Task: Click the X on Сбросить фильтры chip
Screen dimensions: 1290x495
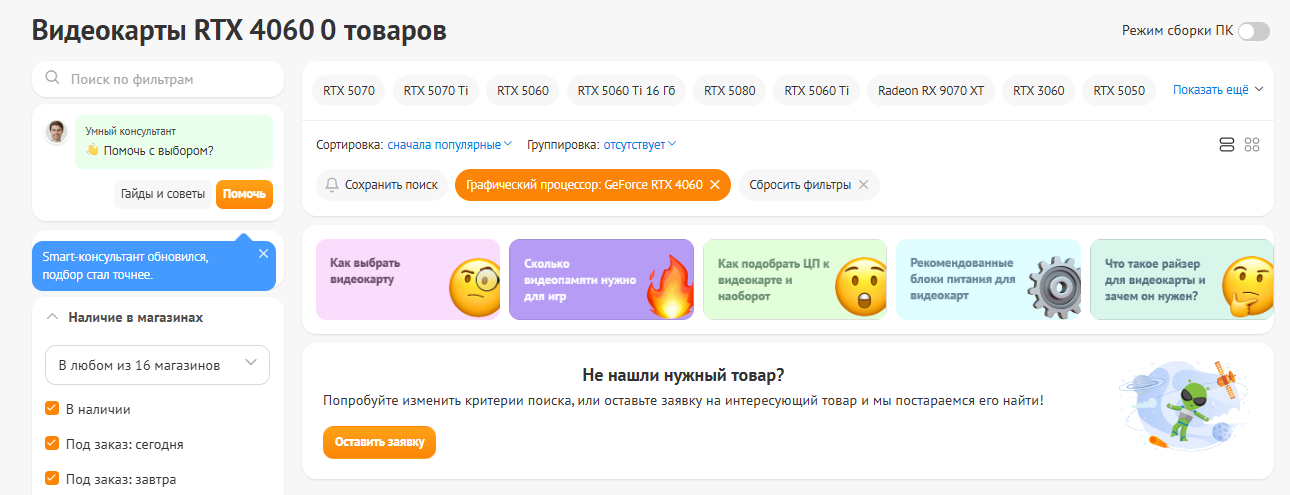Action: [x=863, y=185]
